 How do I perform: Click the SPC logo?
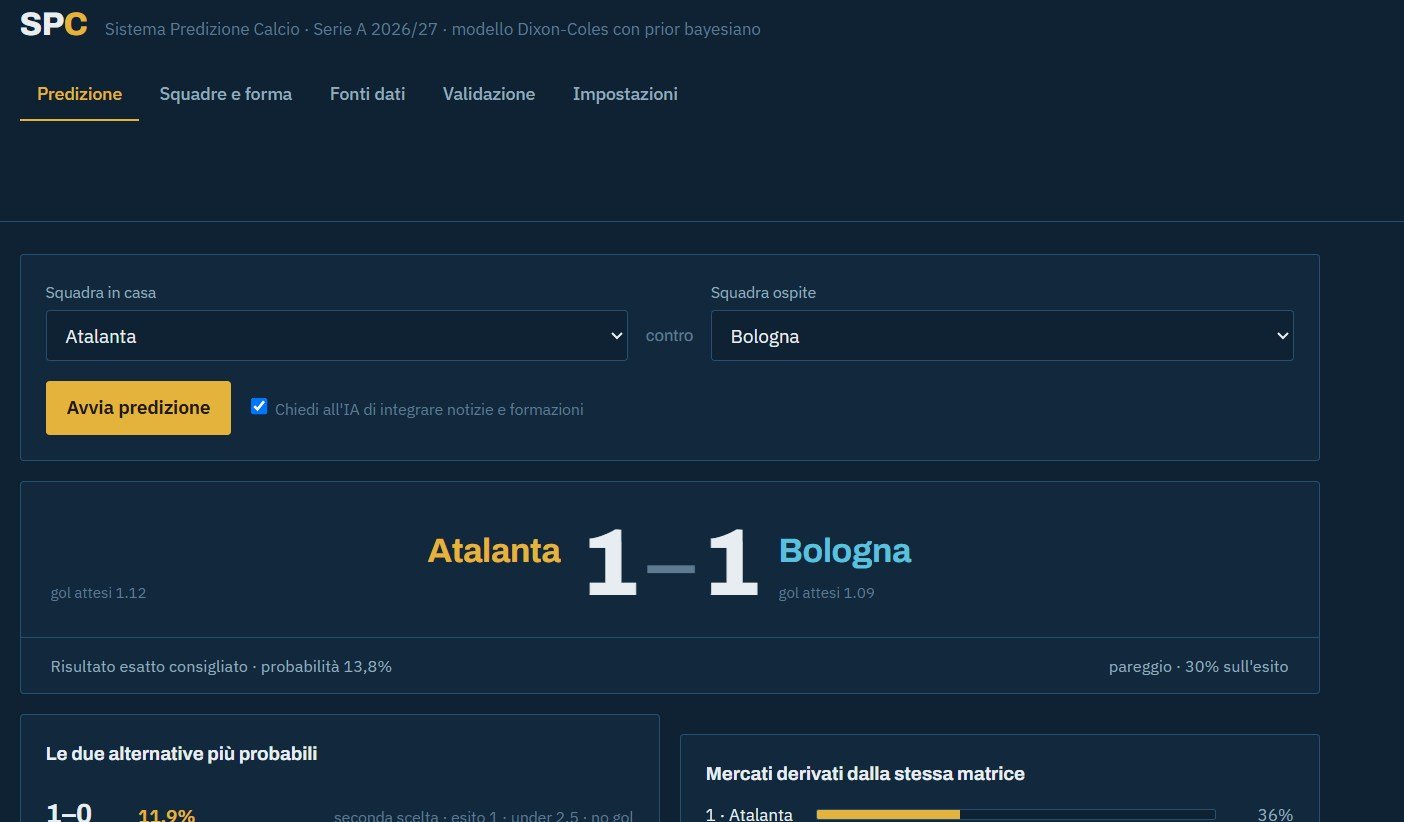pyautogui.click(x=54, y=25)
